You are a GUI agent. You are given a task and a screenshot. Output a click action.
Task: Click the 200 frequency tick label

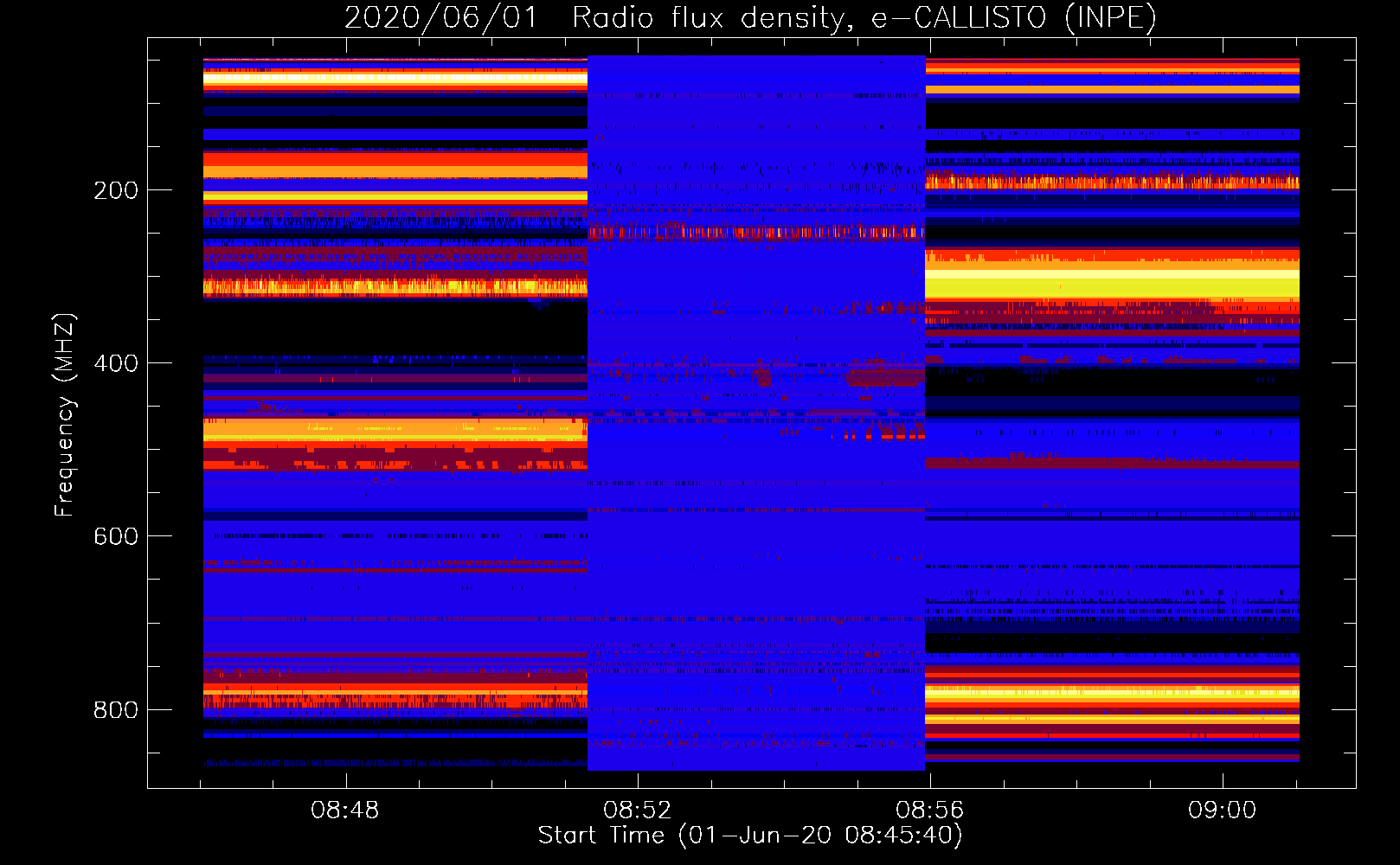coord(116,190)
